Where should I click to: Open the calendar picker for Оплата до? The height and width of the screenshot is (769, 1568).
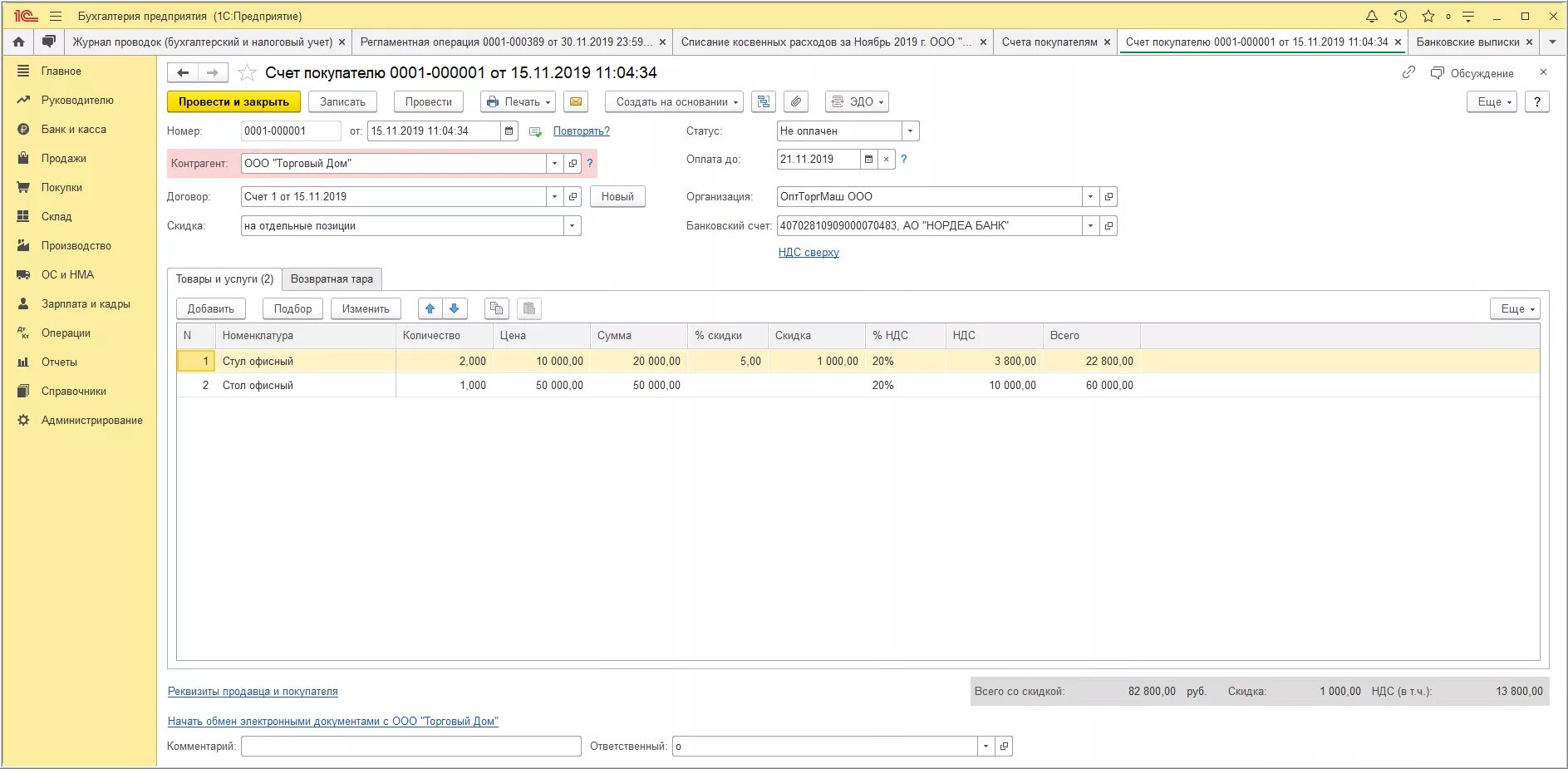(x=868, y=159)
